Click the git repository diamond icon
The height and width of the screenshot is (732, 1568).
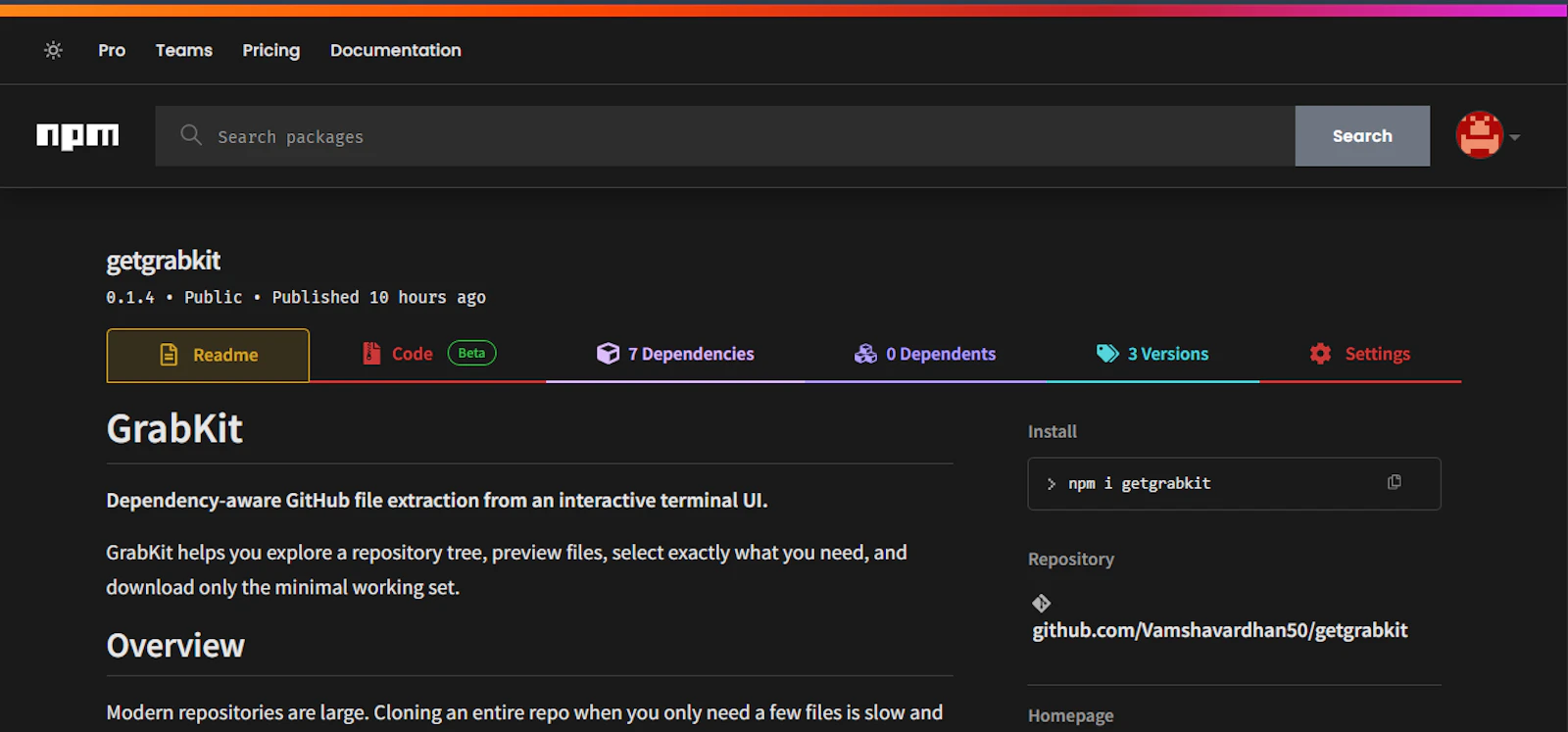(1041, 603)
